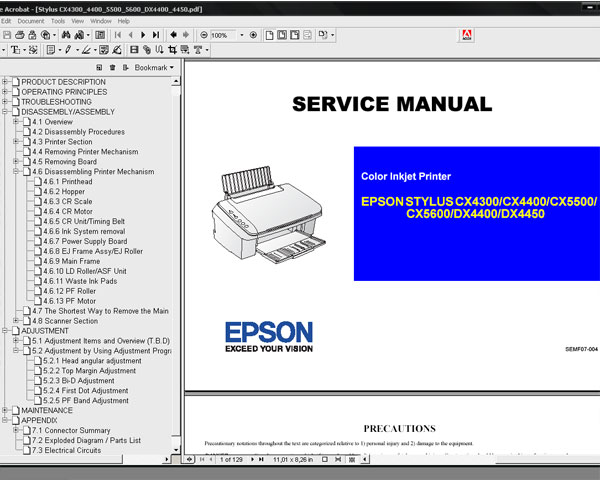
Task: Expand the TROUBLESHOOTING bookmark
Action: pyautogui.click(x=5, y=101)
